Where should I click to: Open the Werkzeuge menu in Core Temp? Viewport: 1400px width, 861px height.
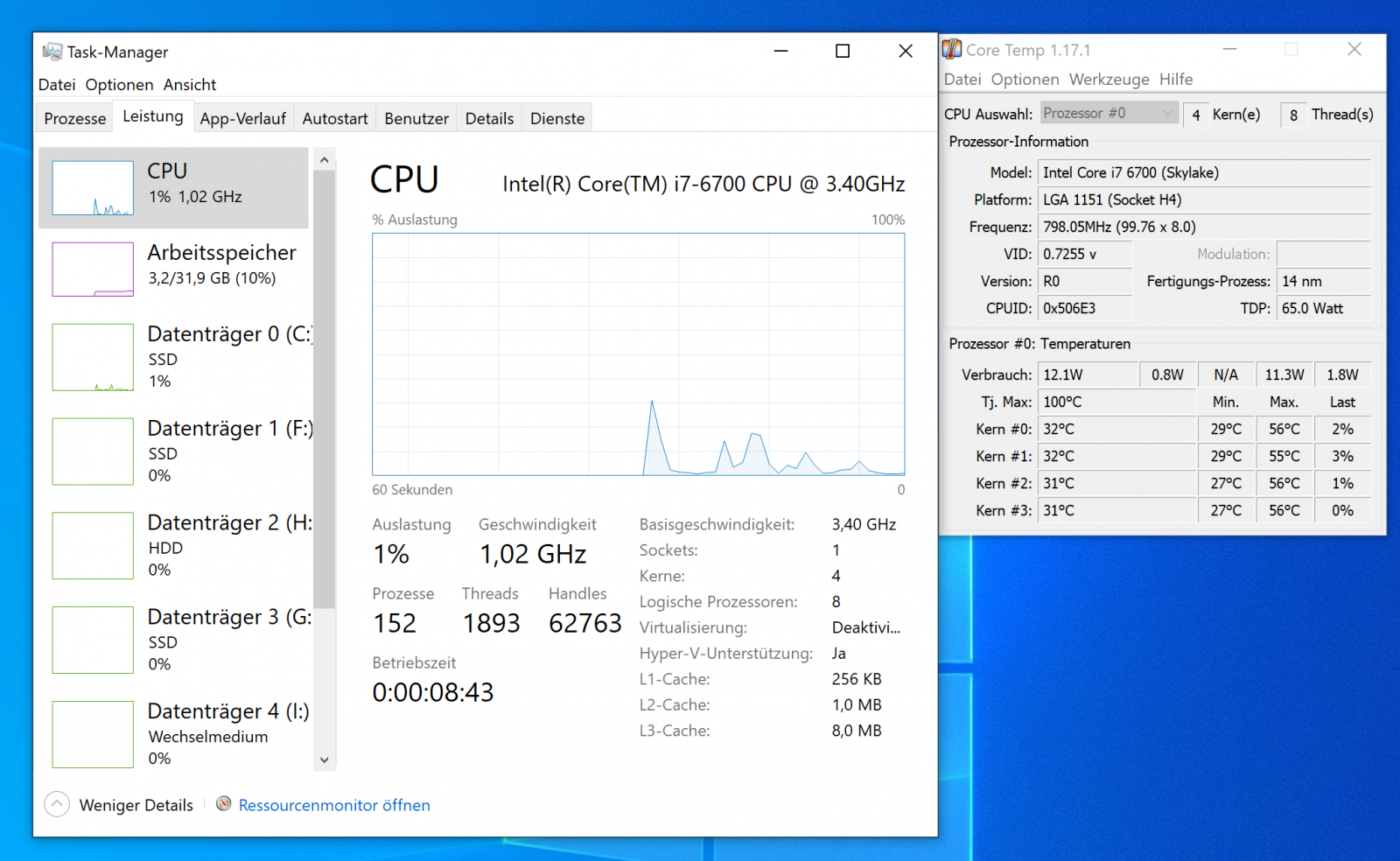1109,80
